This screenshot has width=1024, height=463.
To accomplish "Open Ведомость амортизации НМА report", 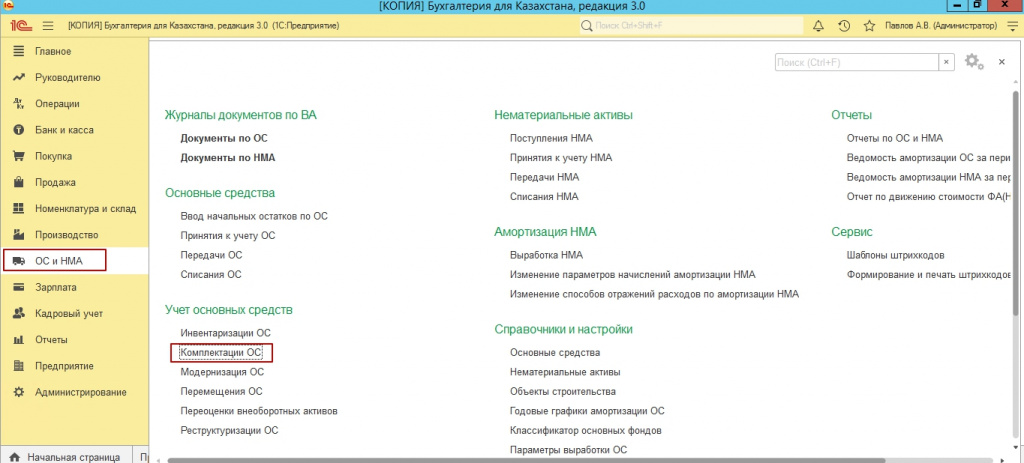I will (929, 178).
